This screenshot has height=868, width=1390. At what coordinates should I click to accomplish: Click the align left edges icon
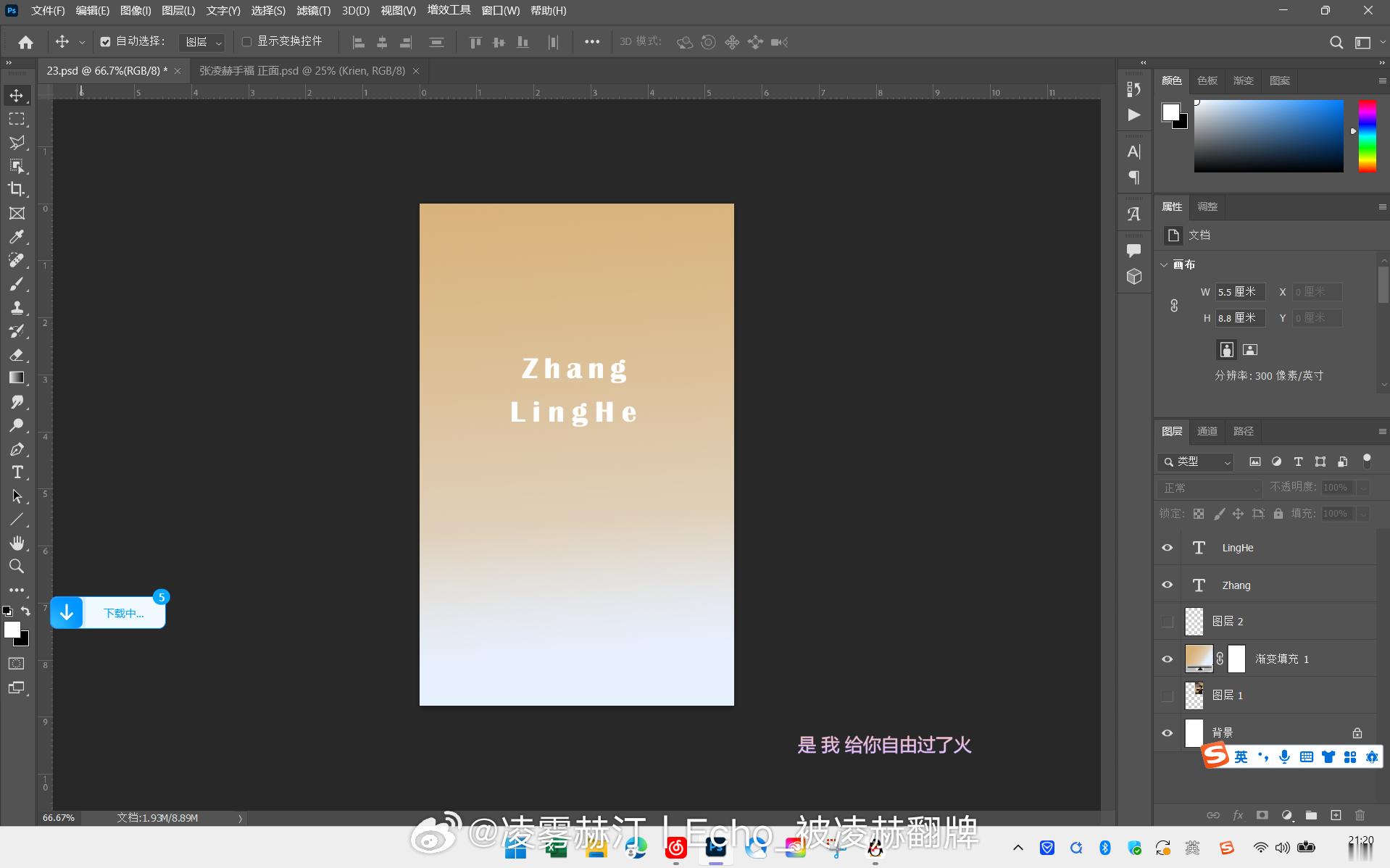[358, 42]
